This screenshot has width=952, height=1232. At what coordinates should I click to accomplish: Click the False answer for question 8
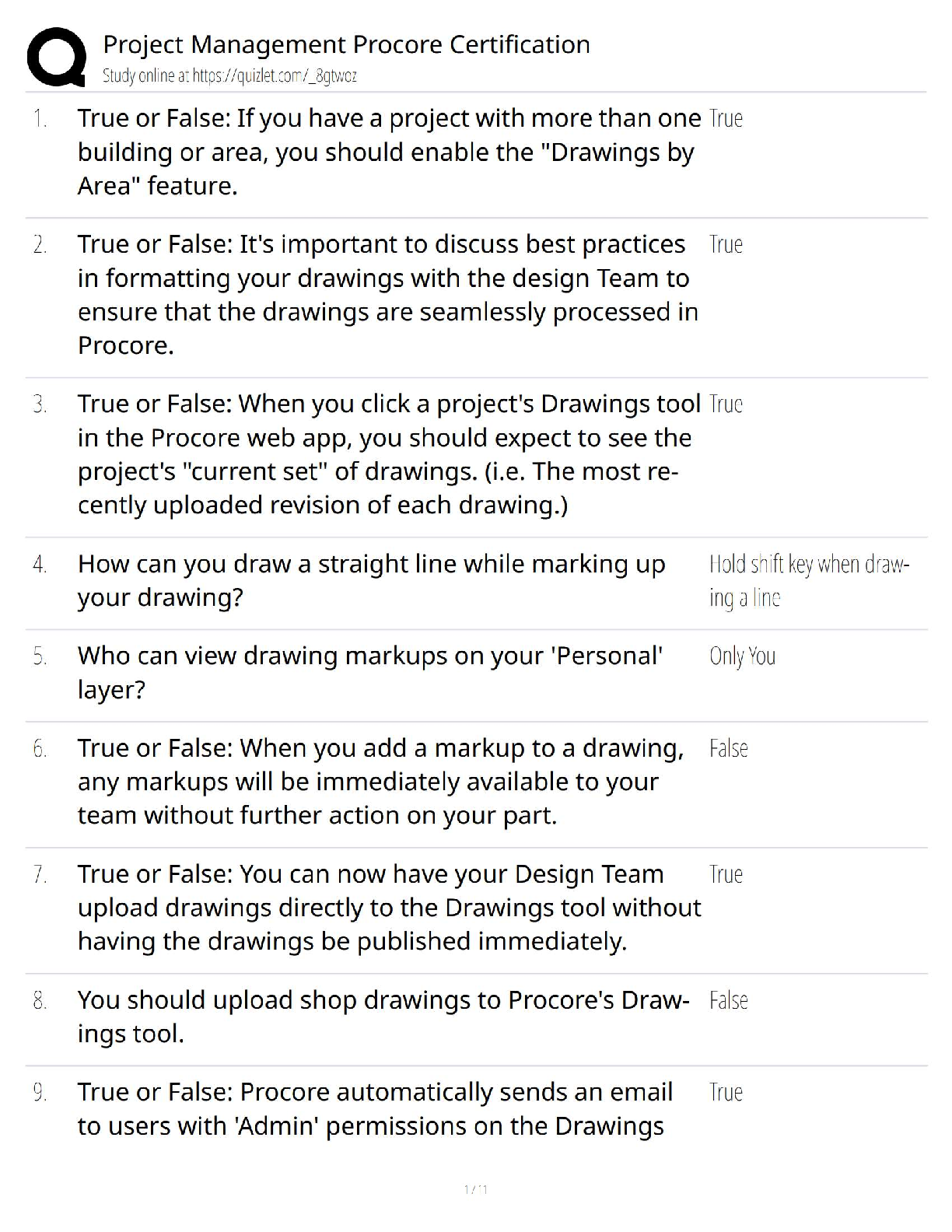pyautogui.click(x=728, y=1001)
